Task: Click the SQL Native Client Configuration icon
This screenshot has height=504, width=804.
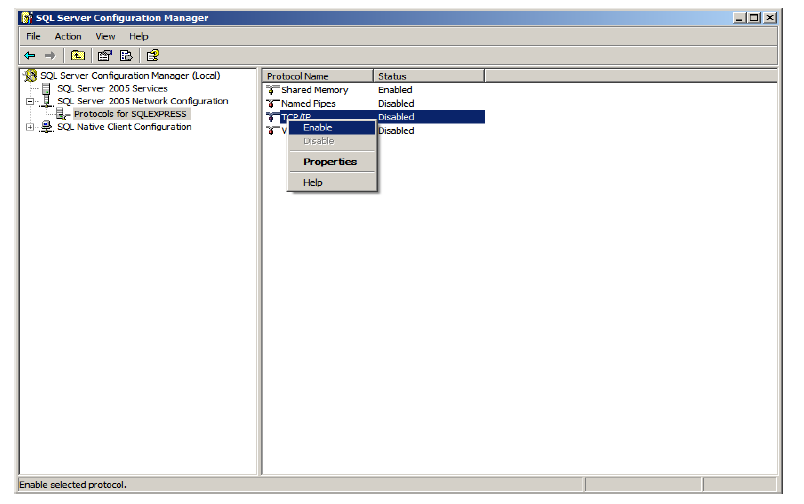Action: 47,127
